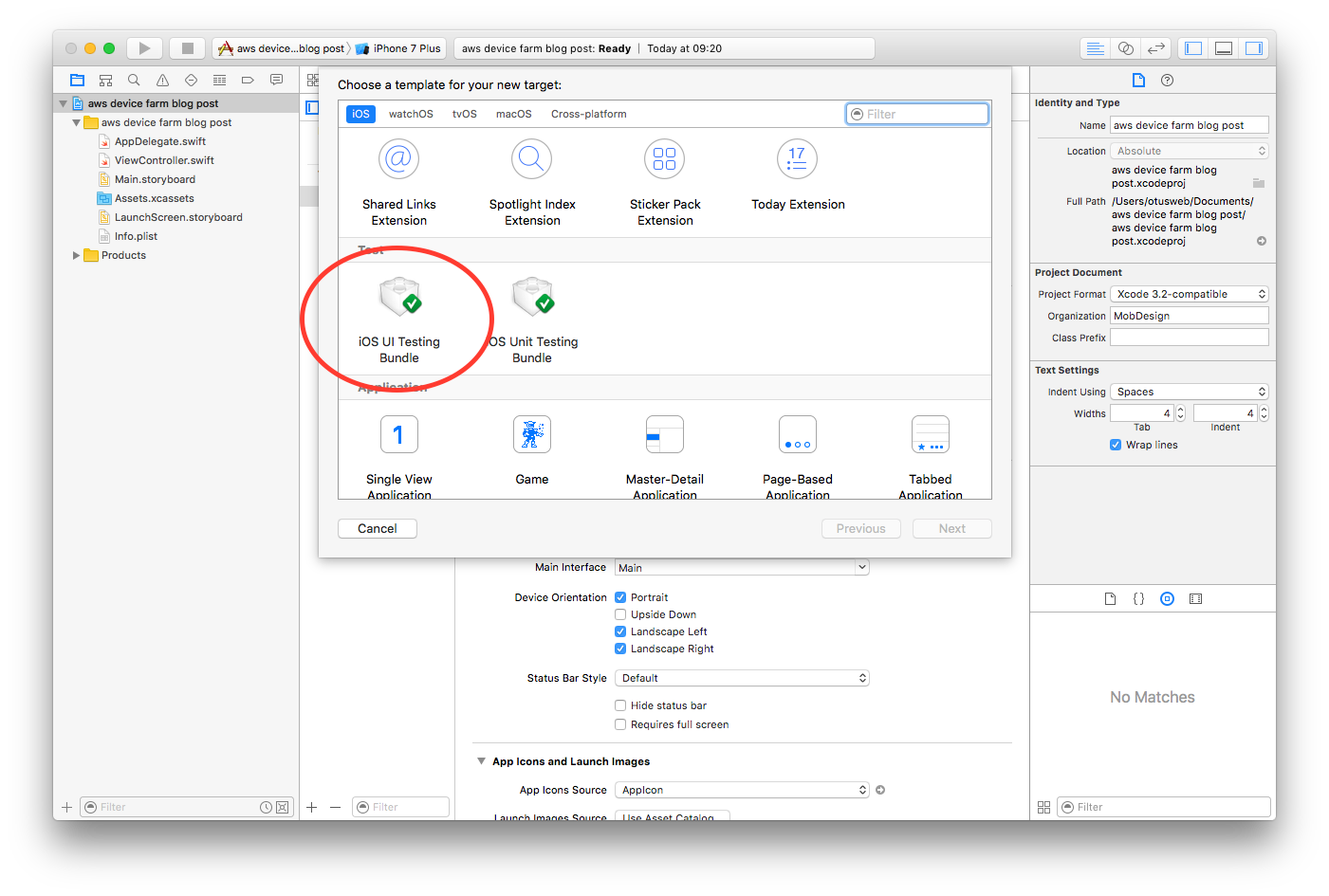1329x896 pixels.
Task: Select iPhone 7 Plus run destination
Action: 398,48
